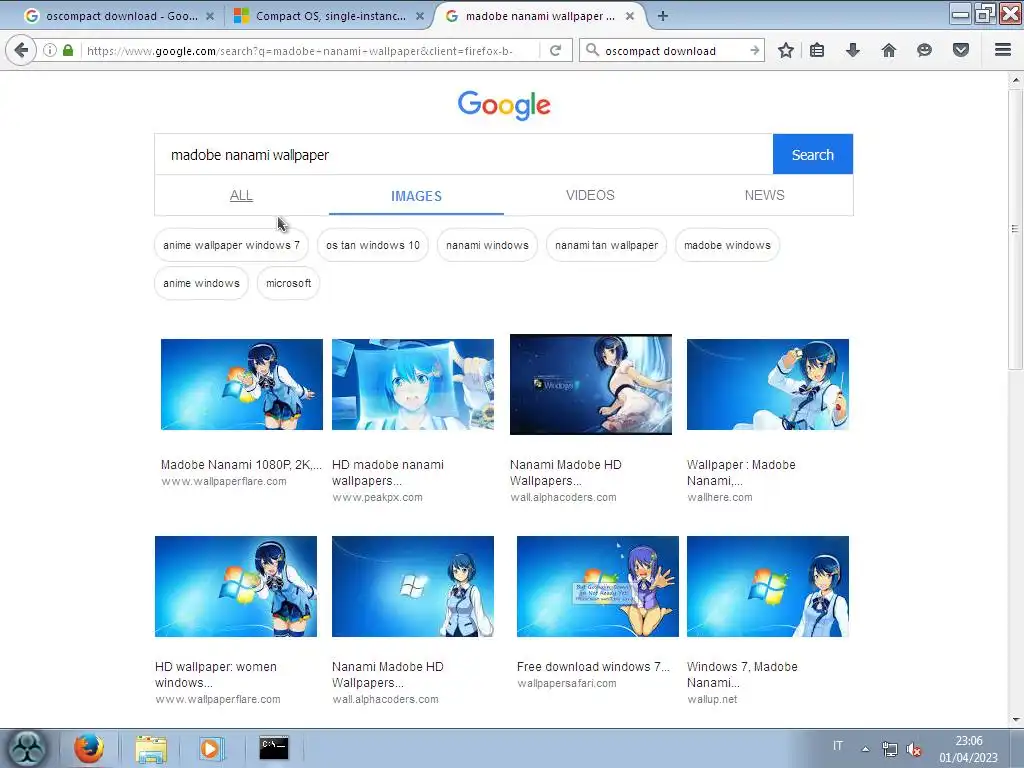Image resolution: width=1024 pixels, height=768 pixels.
Task: Click the green padlock security icon
Action: pos(68,50)
